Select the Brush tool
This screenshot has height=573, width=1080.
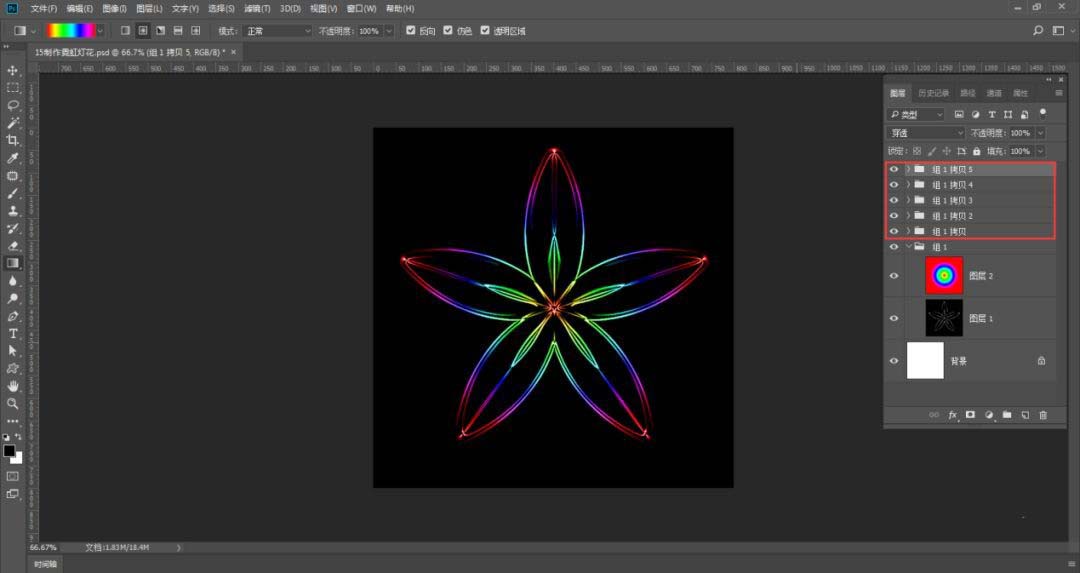point(12,194)
